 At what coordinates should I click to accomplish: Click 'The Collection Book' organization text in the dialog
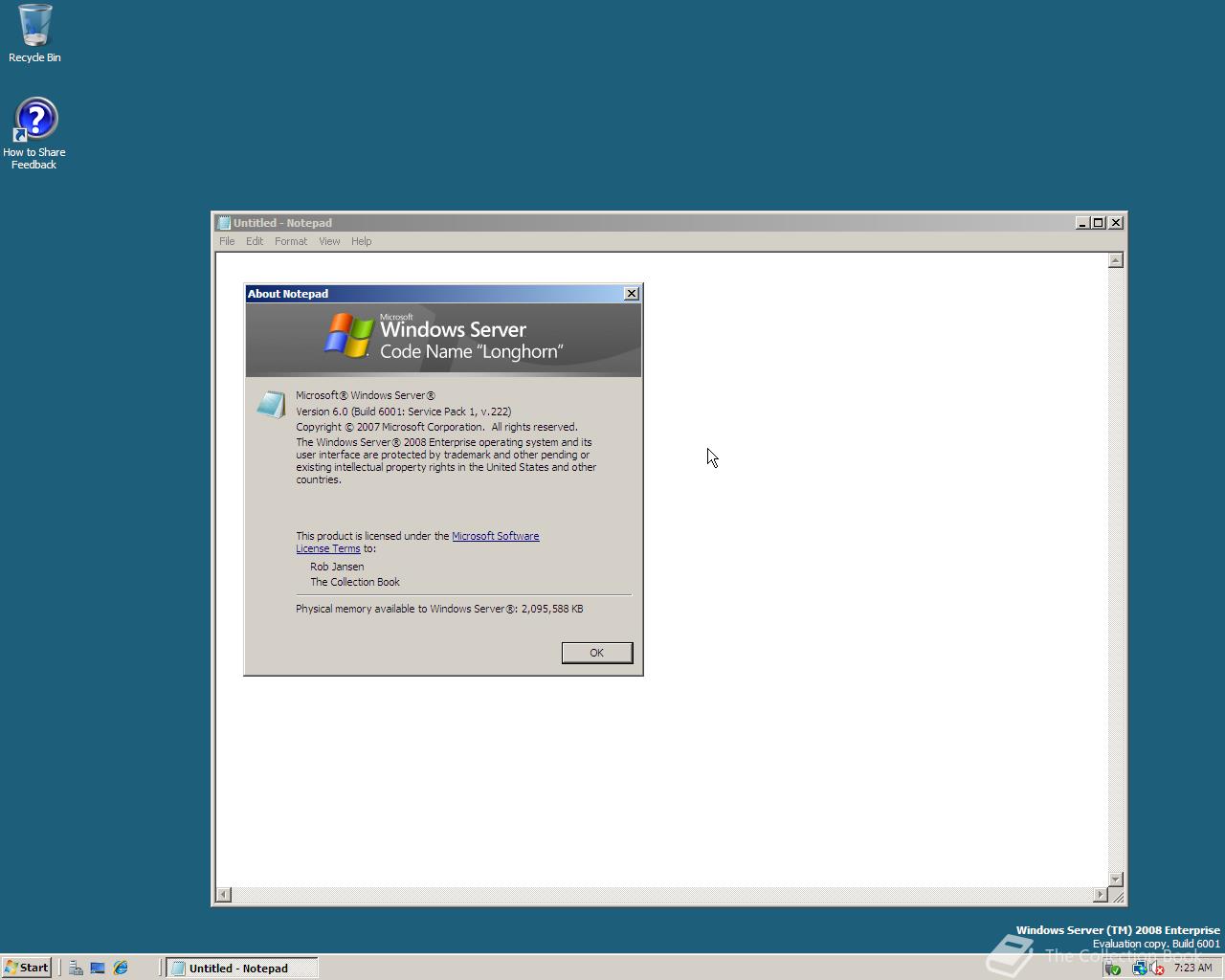click(355, 582)
